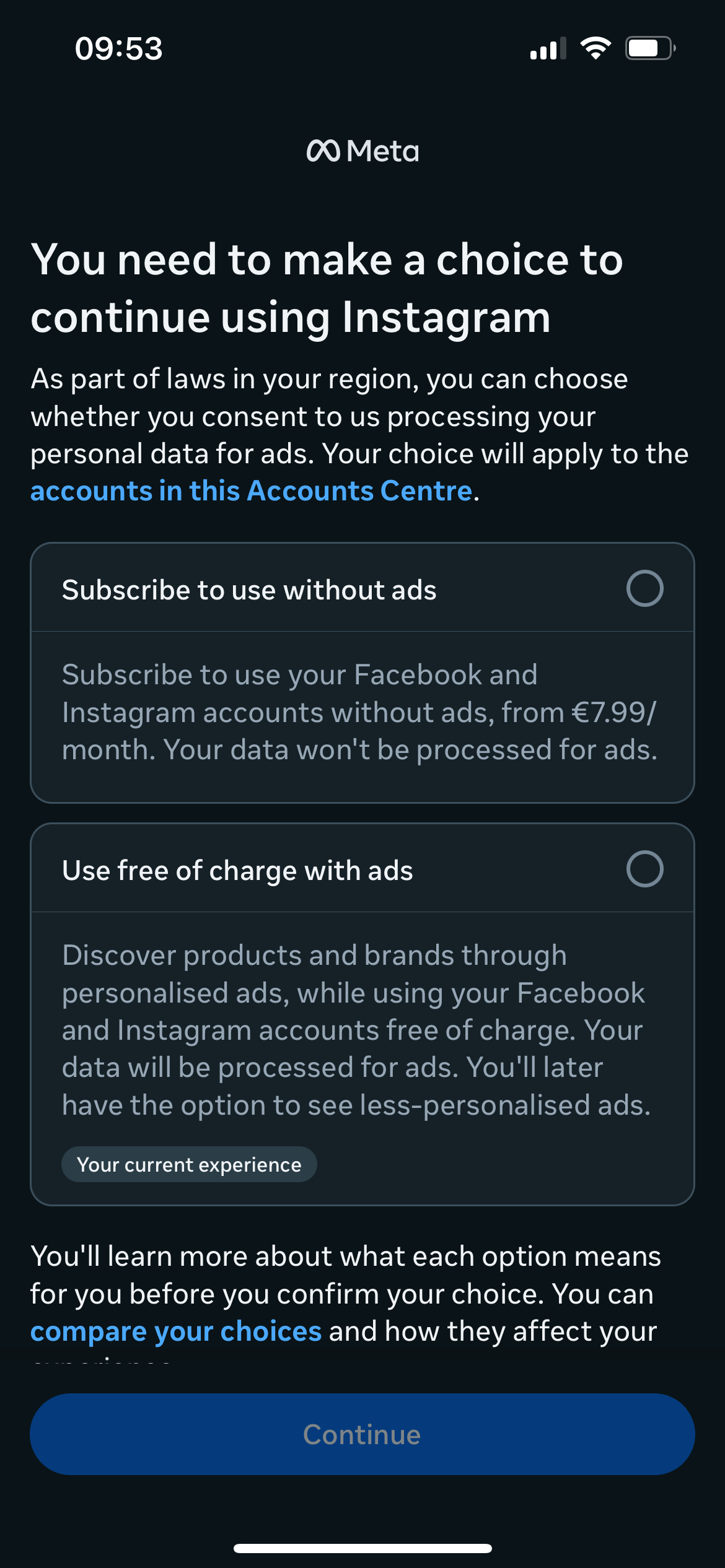
Task: Tap the 'laws in your region' paragraph
Action: point(359,435)
